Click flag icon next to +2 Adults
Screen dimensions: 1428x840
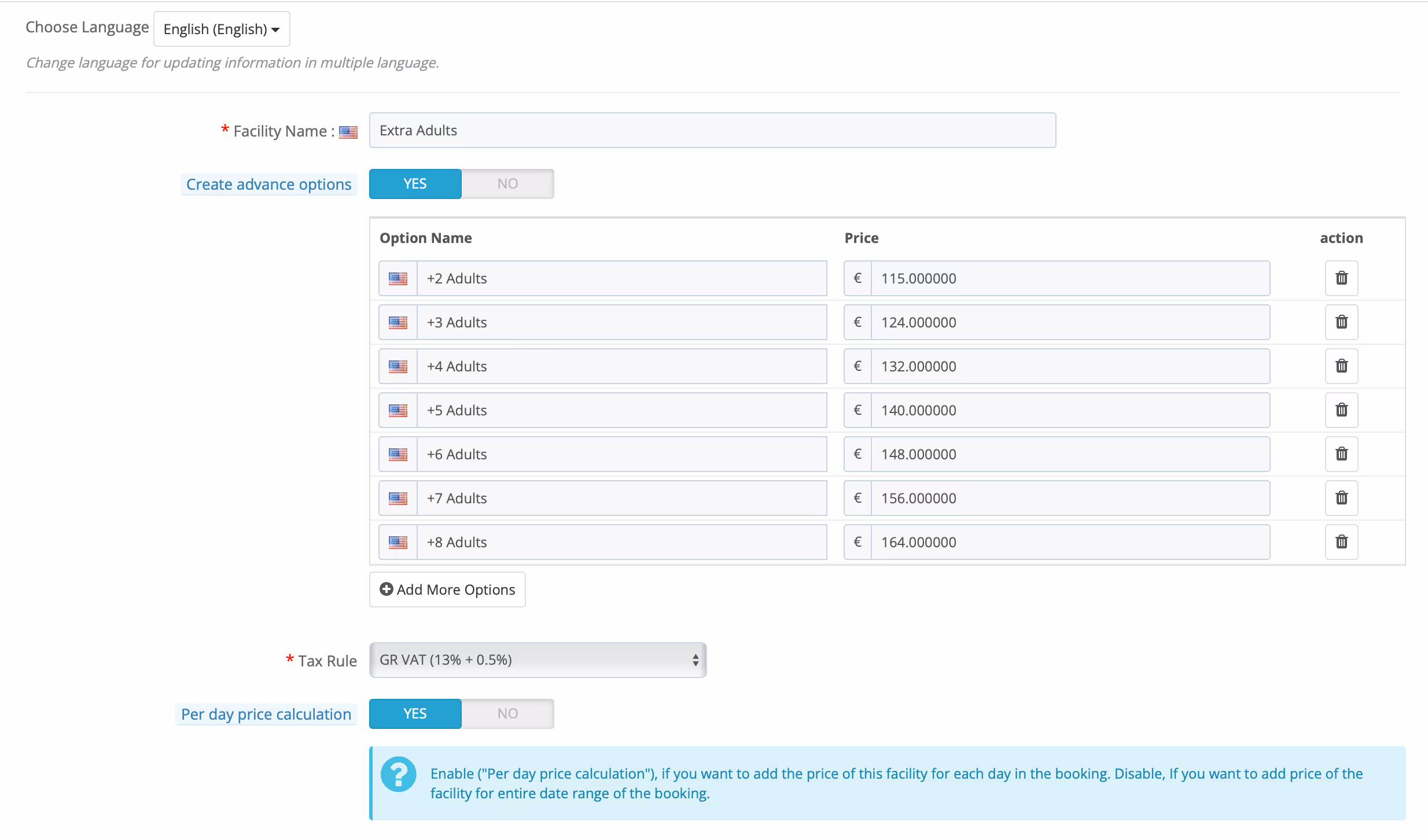(398, 278)
